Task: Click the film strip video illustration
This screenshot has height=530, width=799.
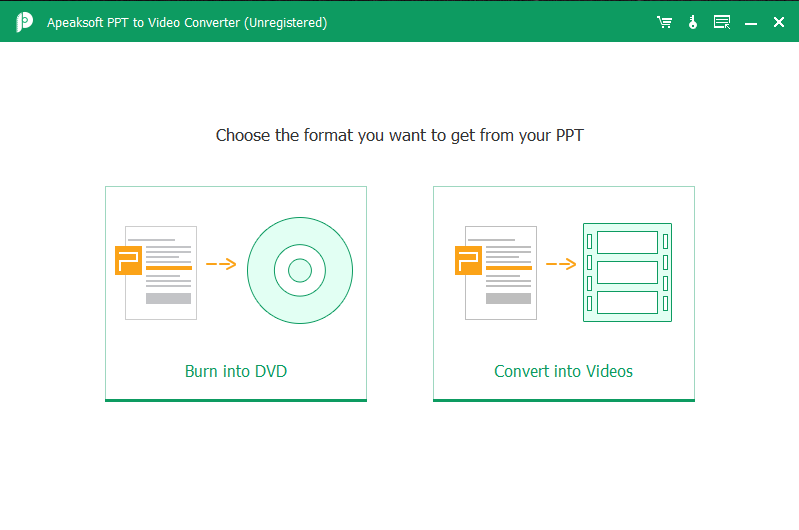Action: (x=627, y=272)
